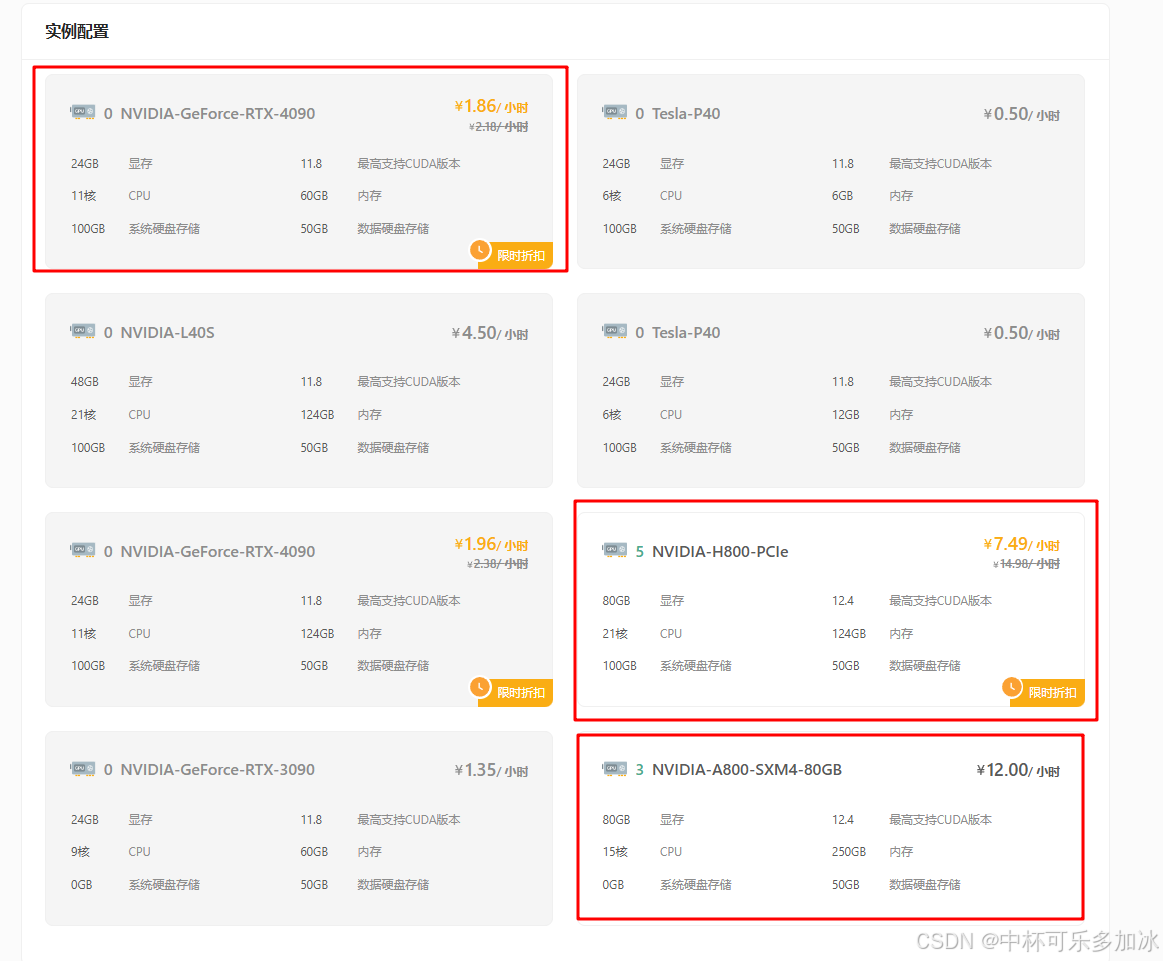Screen dimensions: 1163x961
Task: Click the GPU icon beside NVIDIA-GeForce-RTX-3090
Action: tap(83, 769)
